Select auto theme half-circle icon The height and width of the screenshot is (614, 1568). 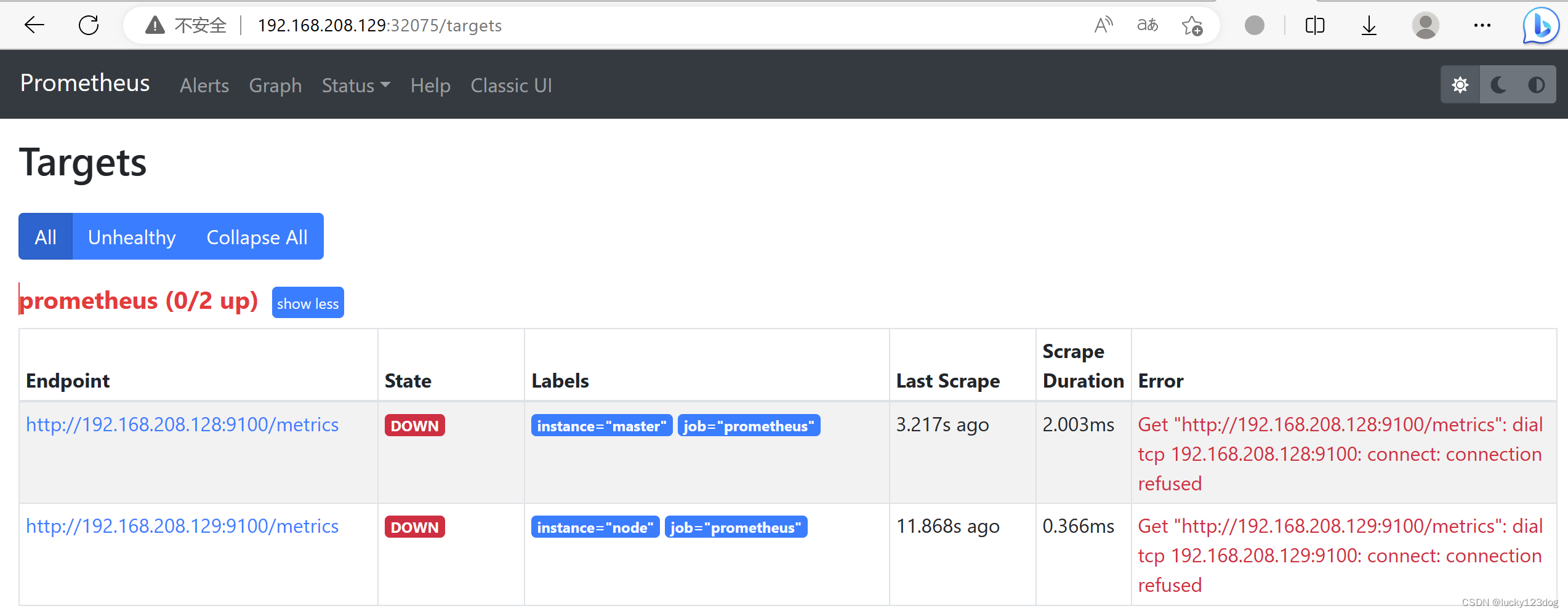click(1537, 85)
